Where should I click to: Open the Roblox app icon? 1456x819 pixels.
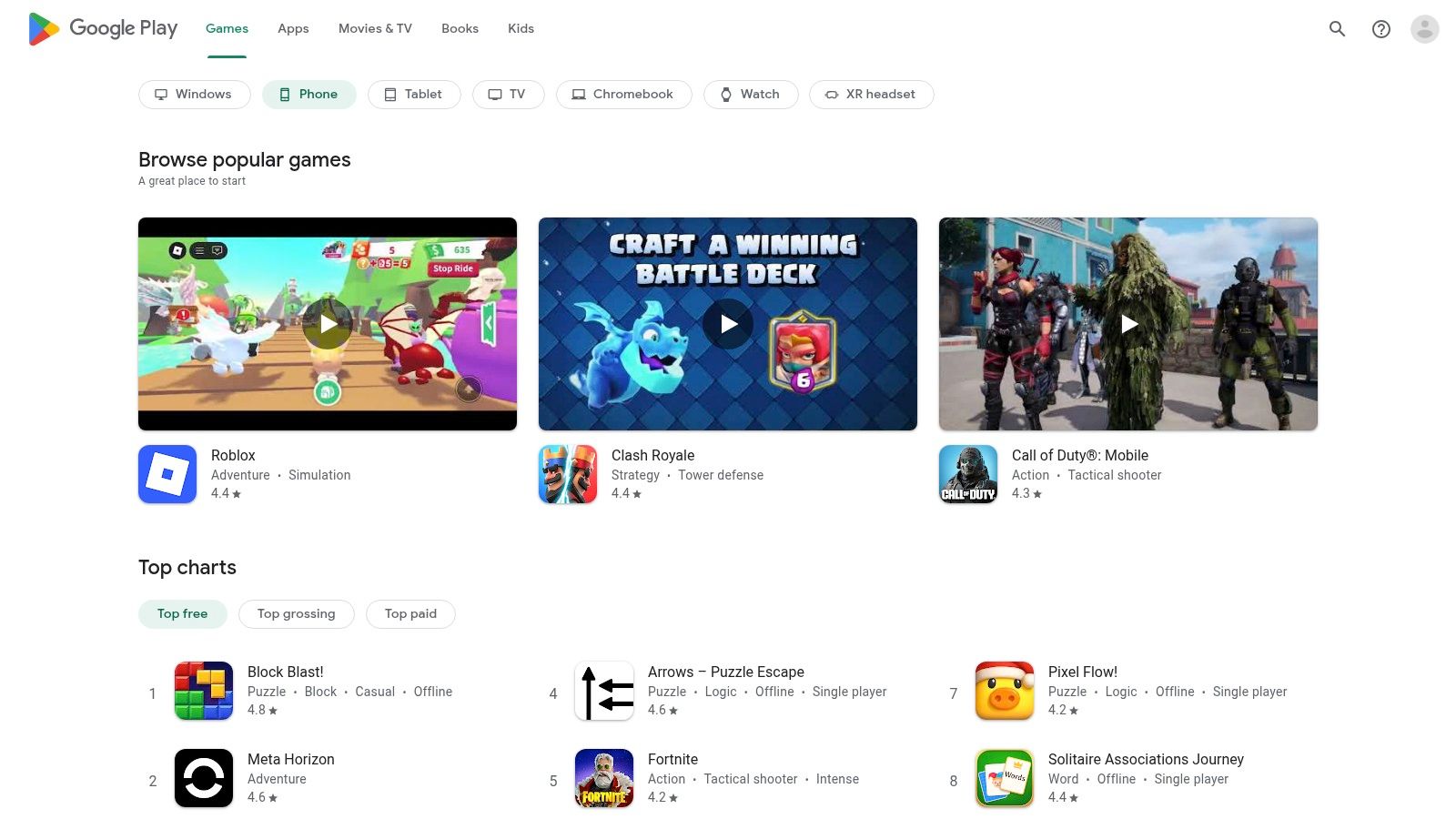[167, 474]
